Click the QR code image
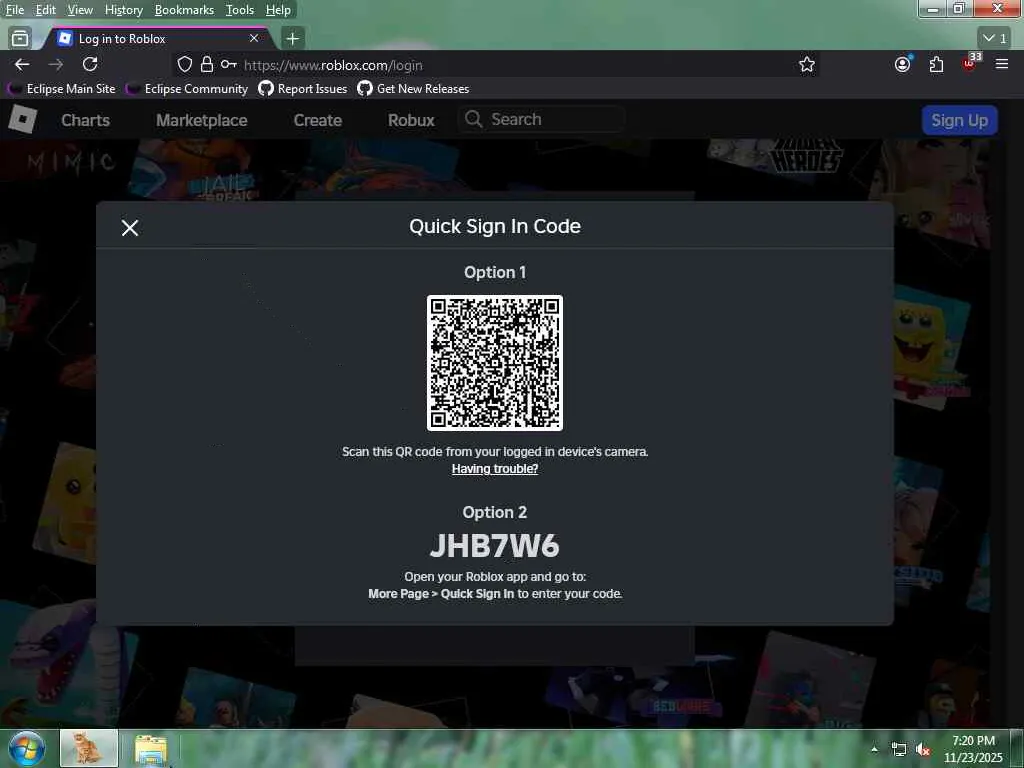The width and height of the screenshot is (1024, 768). pyautogui.click(x=495, y=363)
